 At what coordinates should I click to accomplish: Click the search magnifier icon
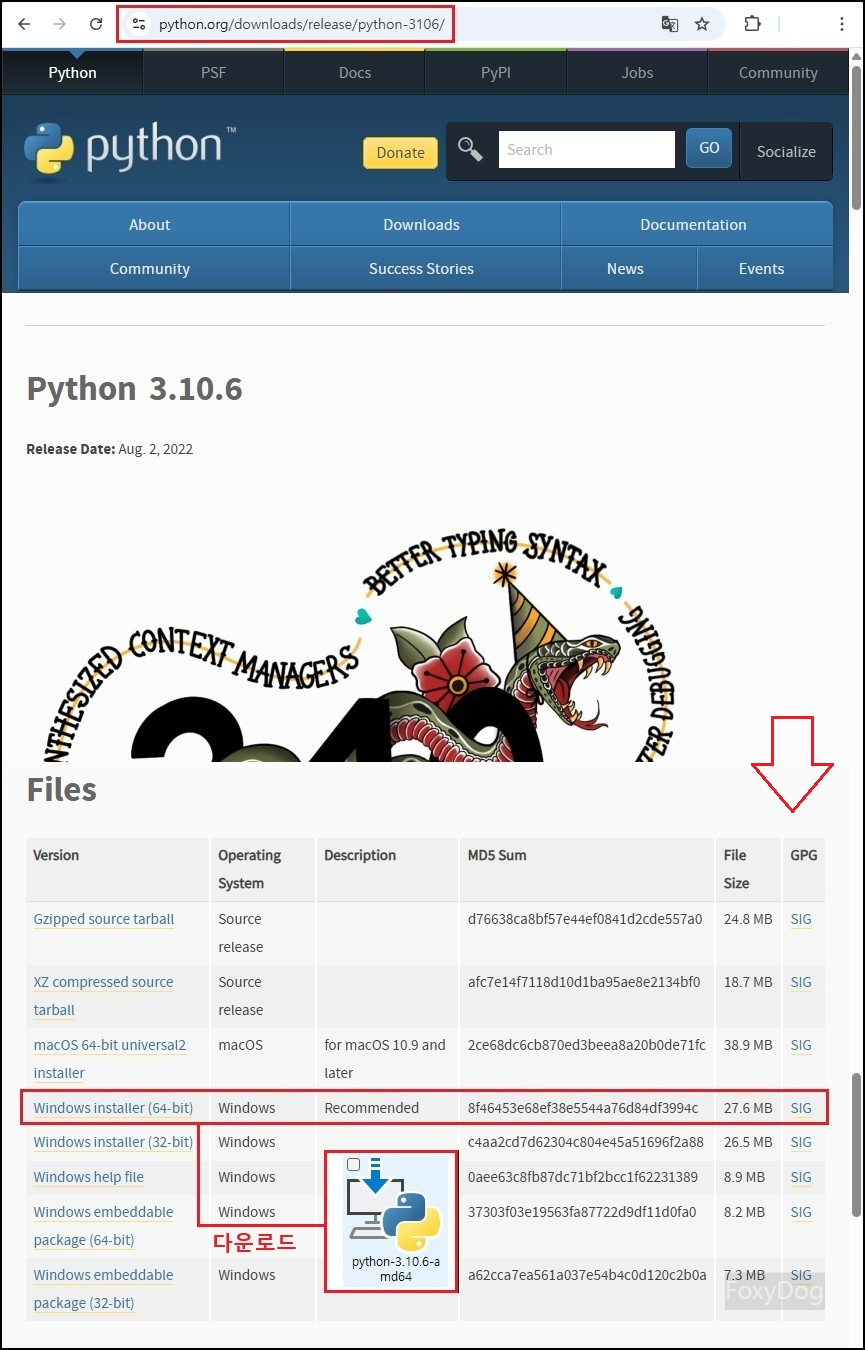pyautogui.click(x=470, y=149)
